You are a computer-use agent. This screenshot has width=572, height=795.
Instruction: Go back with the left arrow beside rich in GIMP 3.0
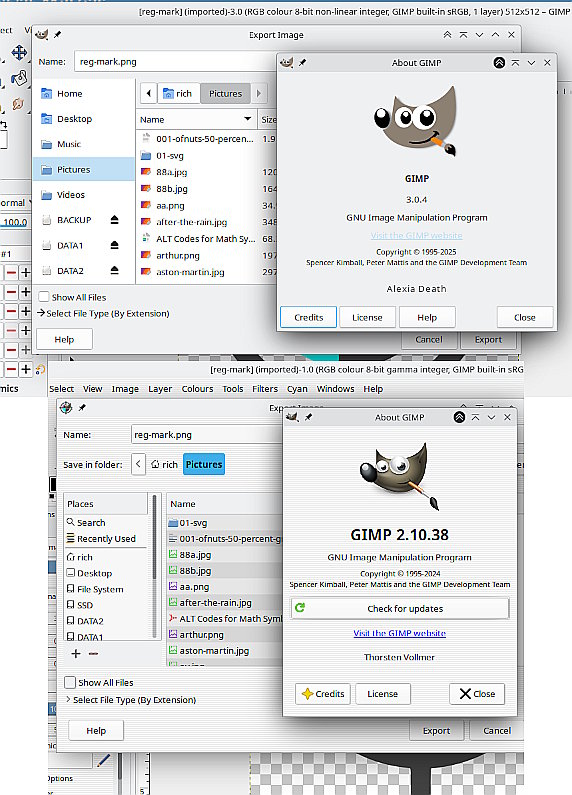[x=148, y=93]
